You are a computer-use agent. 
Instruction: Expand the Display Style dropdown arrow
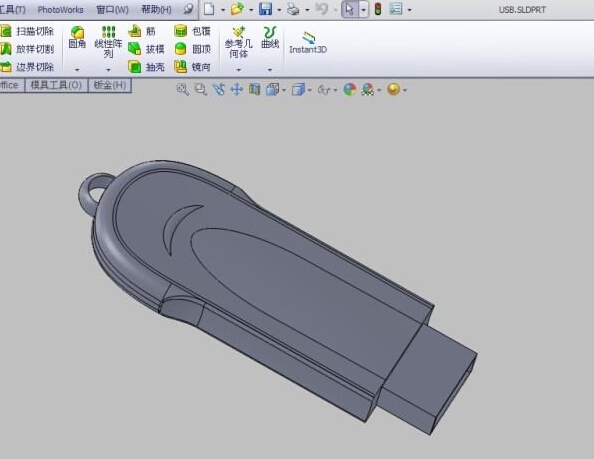click(x=310, y=91)
